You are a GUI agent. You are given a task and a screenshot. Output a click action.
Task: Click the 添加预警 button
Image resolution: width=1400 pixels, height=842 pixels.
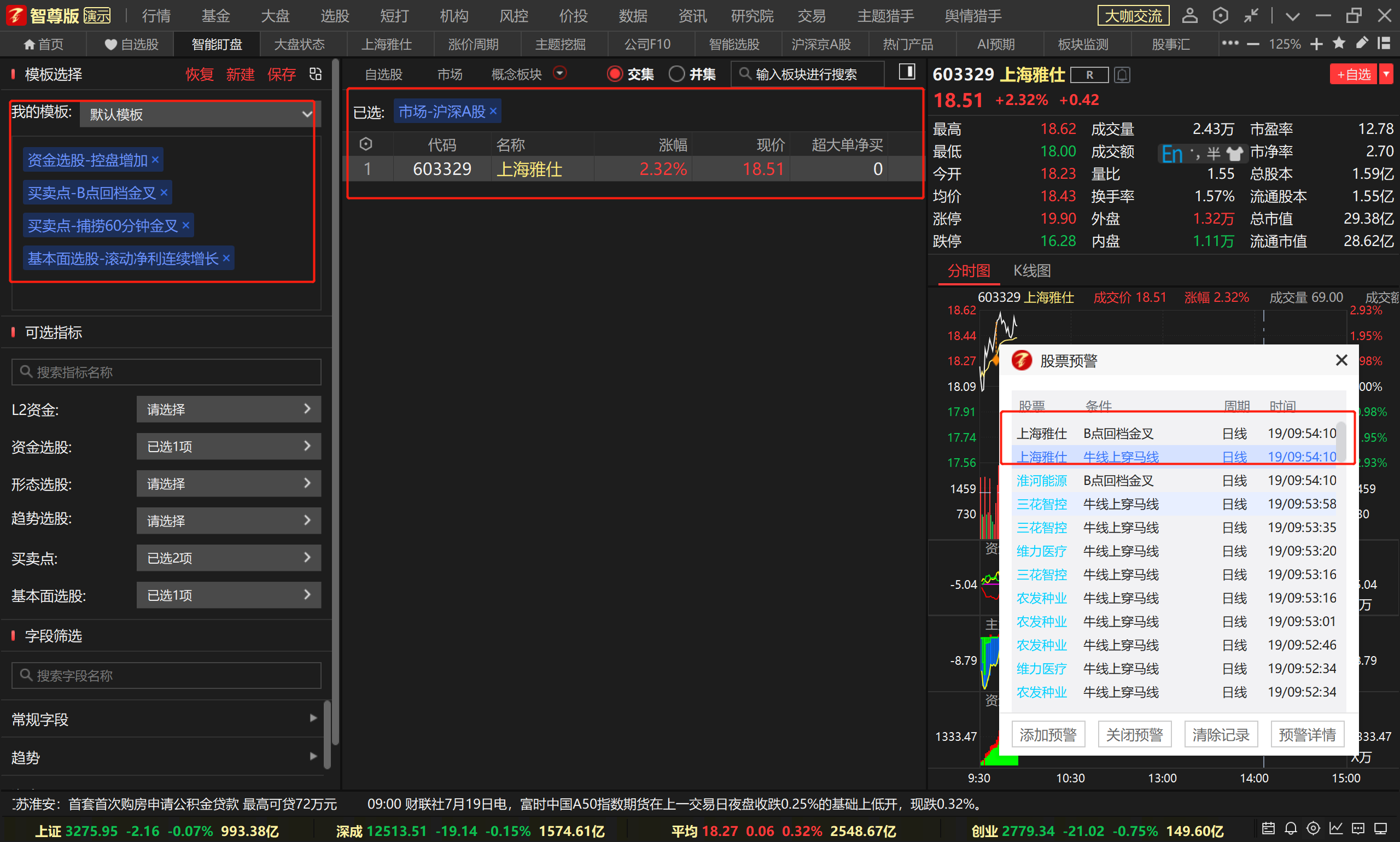click(x=1048, y=734)
